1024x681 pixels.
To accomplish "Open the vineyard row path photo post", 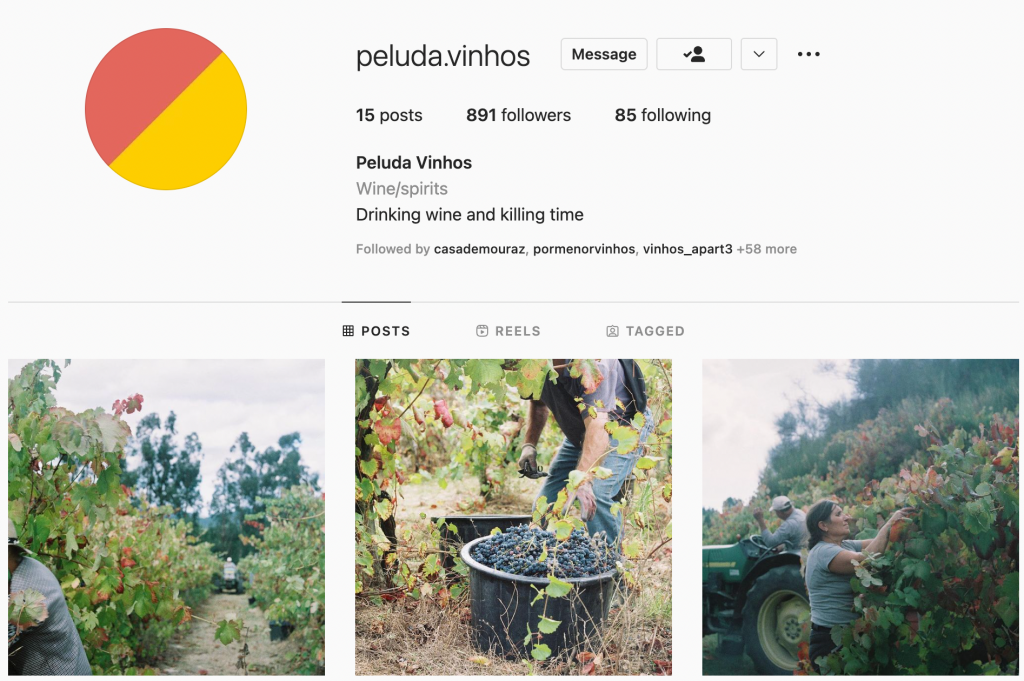I will pos(167,517).
